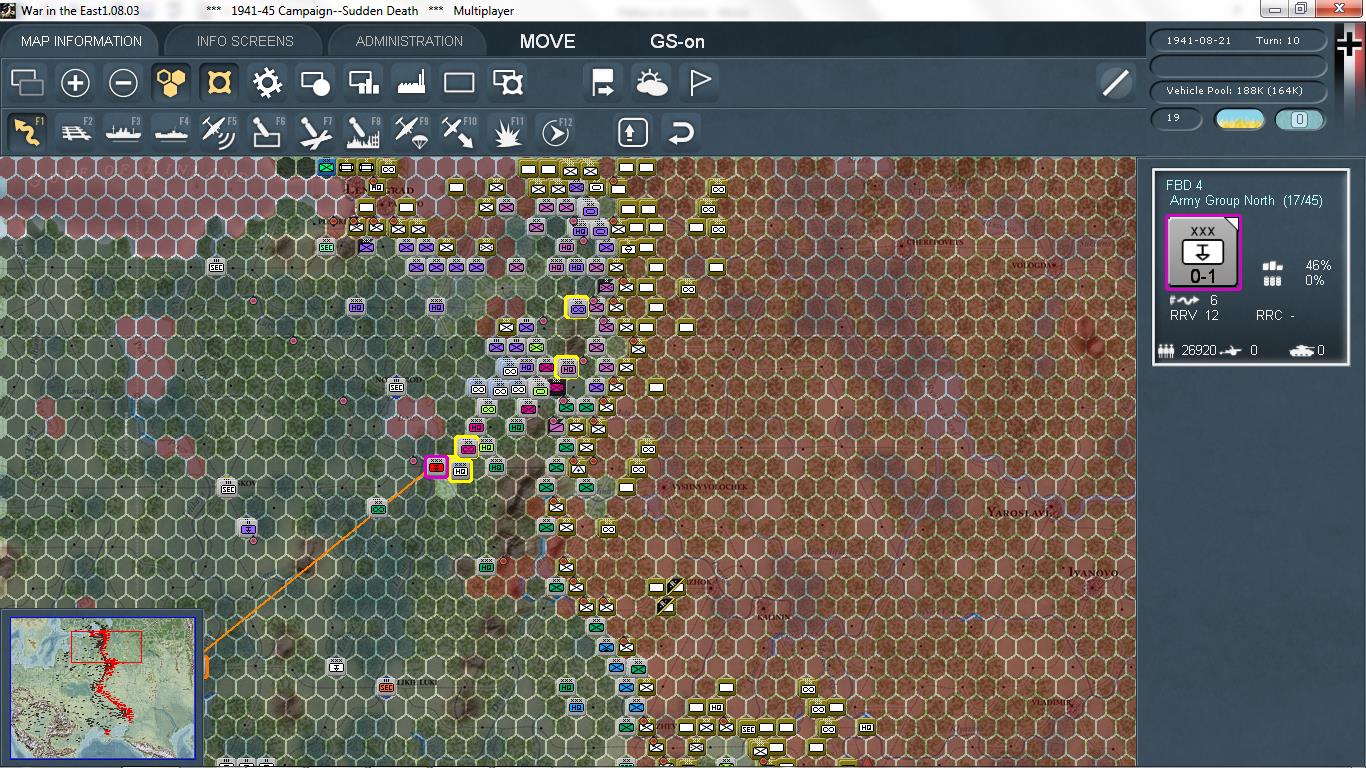Activate naval transport mode (F3)
Image resolution: width=1366 pixels, height=768 pixels.
click(123, 130)
